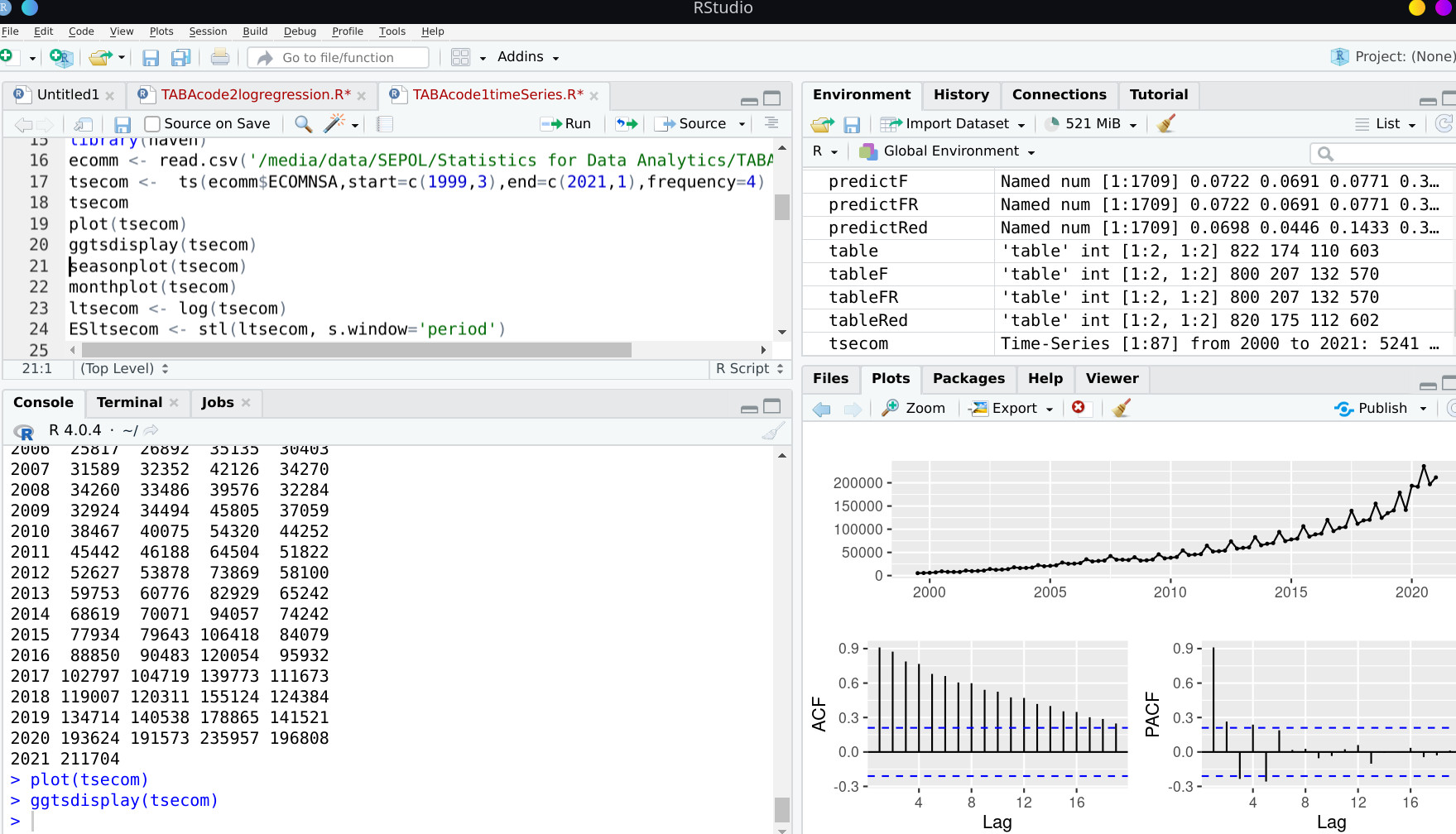The image size is (1456, 834).
Task: Clear environment objects with the broom icon
Action: tap(1166, 123)
